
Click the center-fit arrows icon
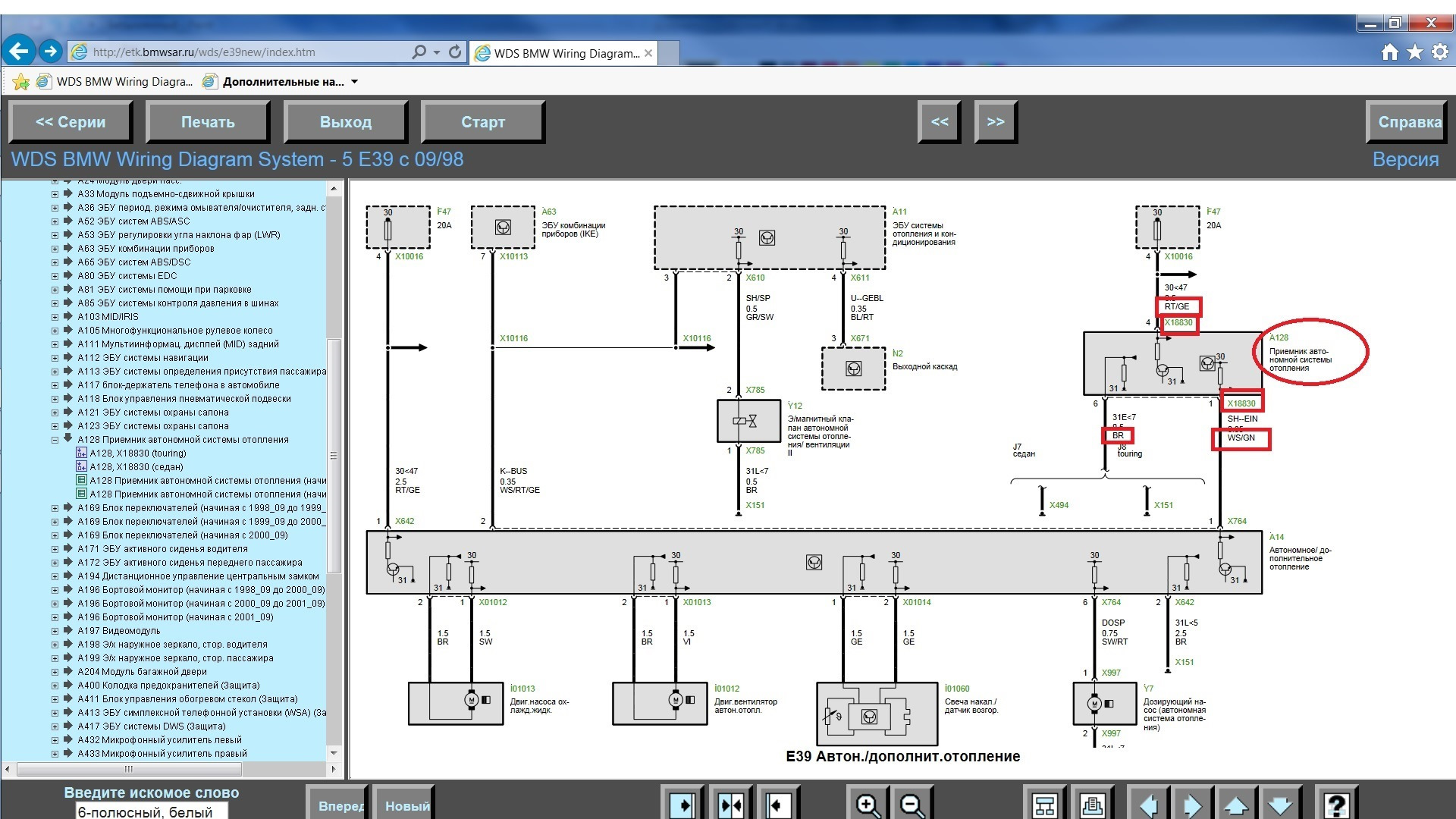pos(730,805)
